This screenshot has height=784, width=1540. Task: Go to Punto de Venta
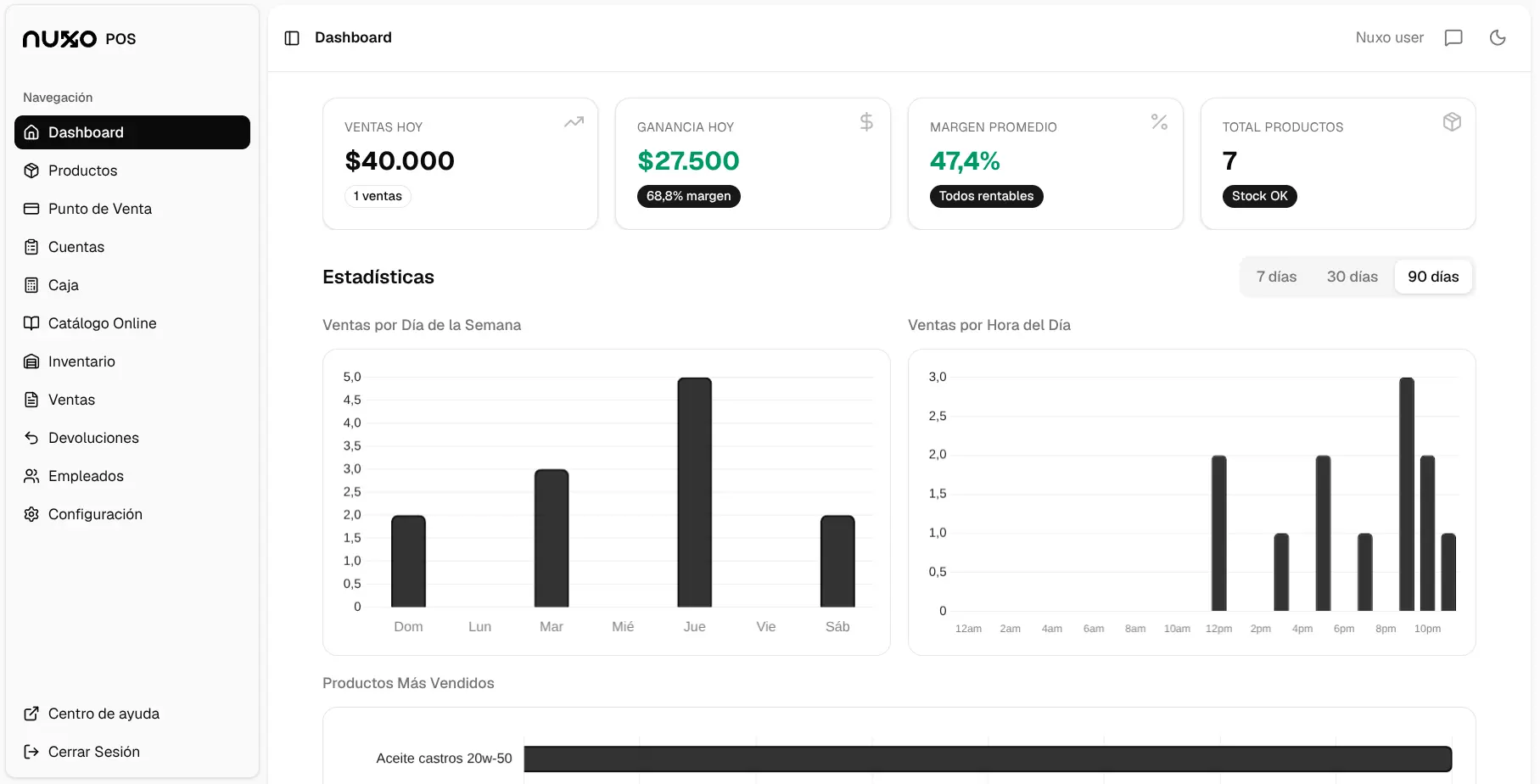click(132, 209)
